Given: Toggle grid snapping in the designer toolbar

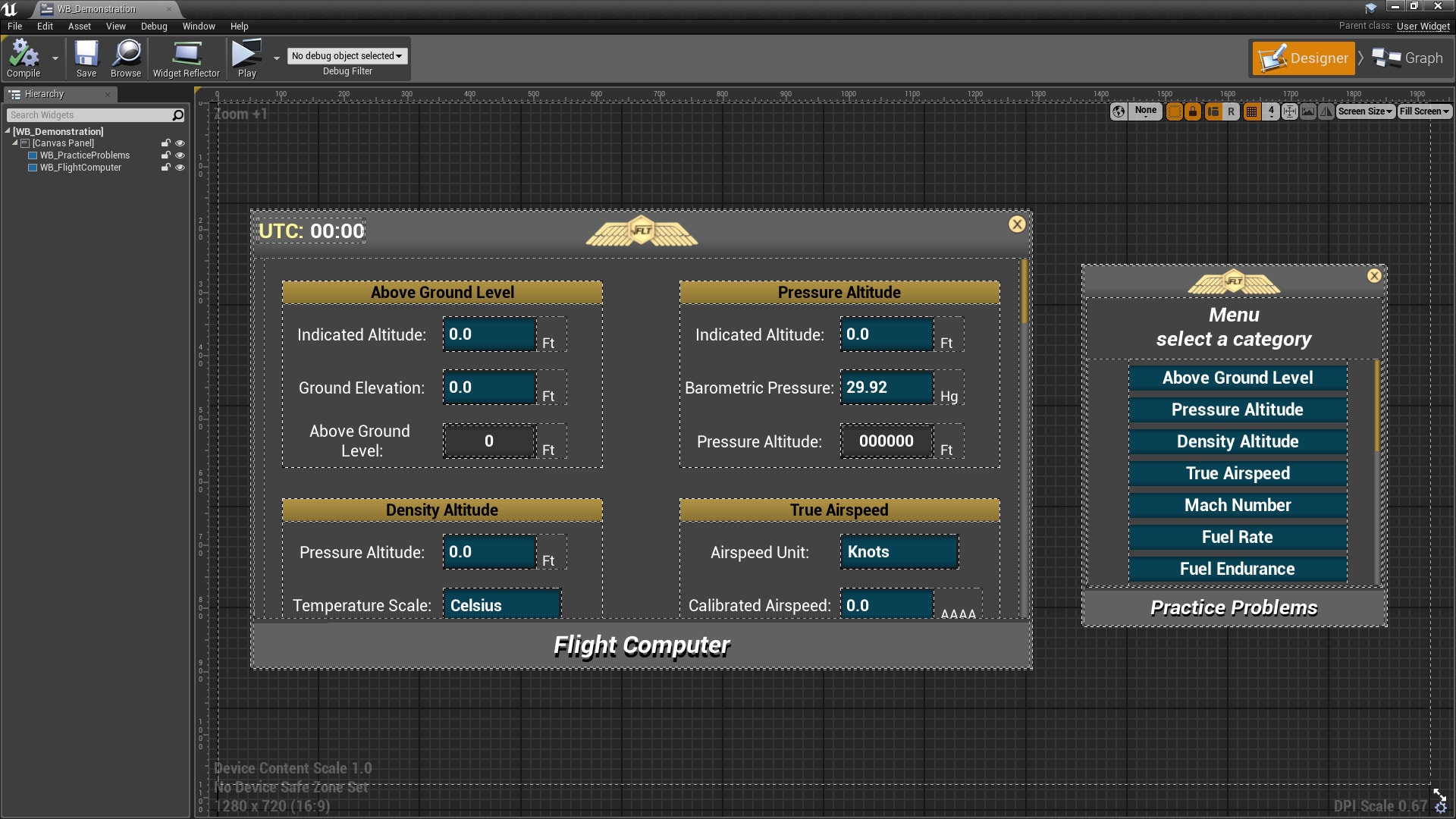Looking at the screenshot, I should click(x=1251, y=111).
